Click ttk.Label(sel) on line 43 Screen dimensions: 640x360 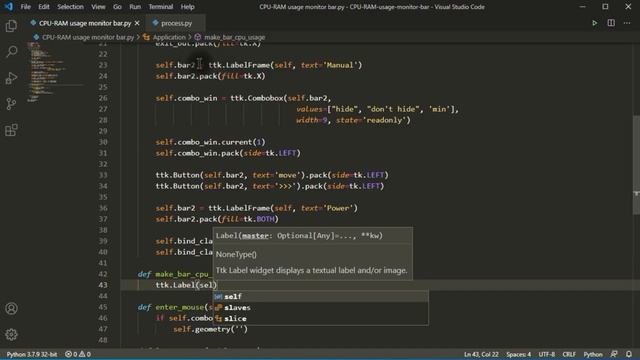pos(186,285)
